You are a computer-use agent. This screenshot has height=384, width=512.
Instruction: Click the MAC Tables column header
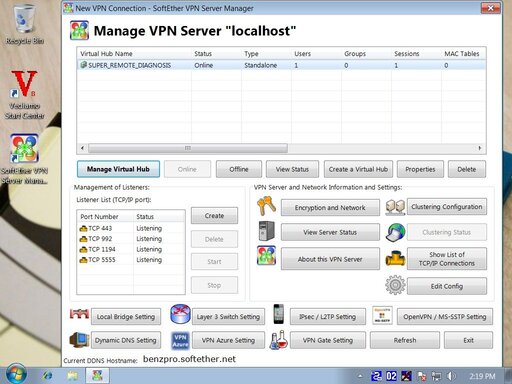pyautogui.click(x=463, y=53)
